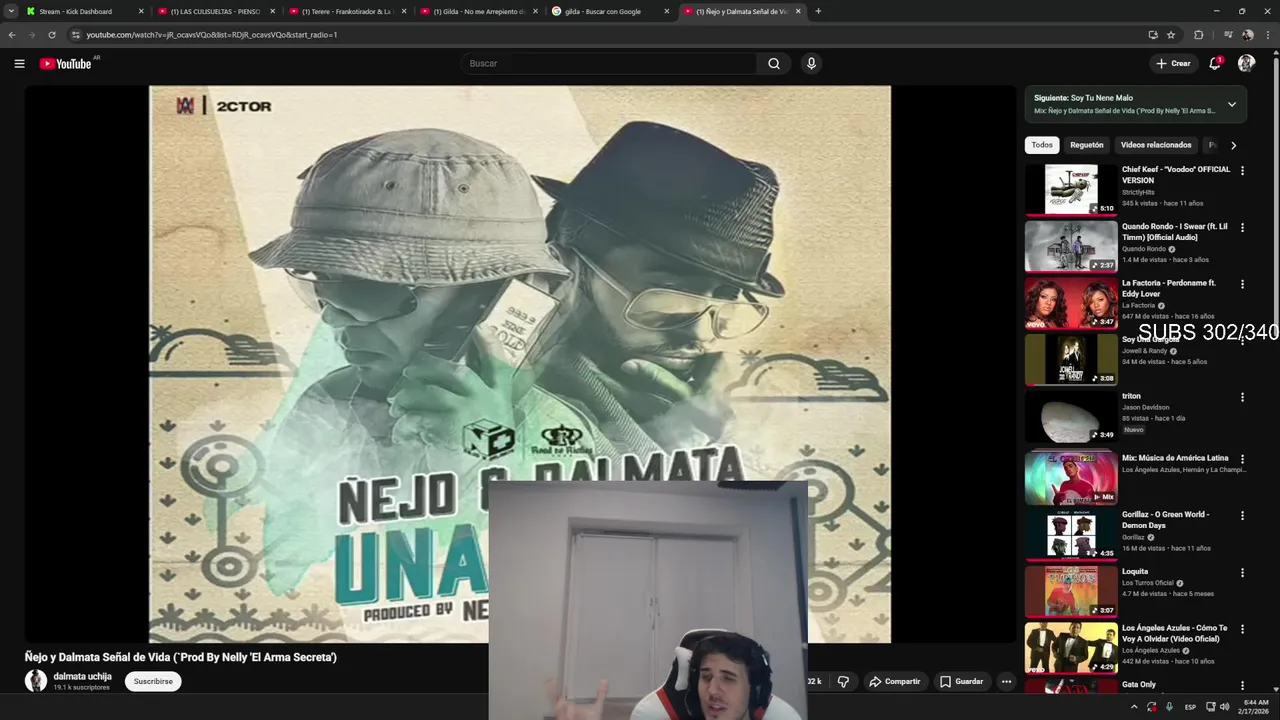Open options for La Factoria Perdoname
The width and height of the screenshot is (1280, 720).
click(x=1242, y=284)
